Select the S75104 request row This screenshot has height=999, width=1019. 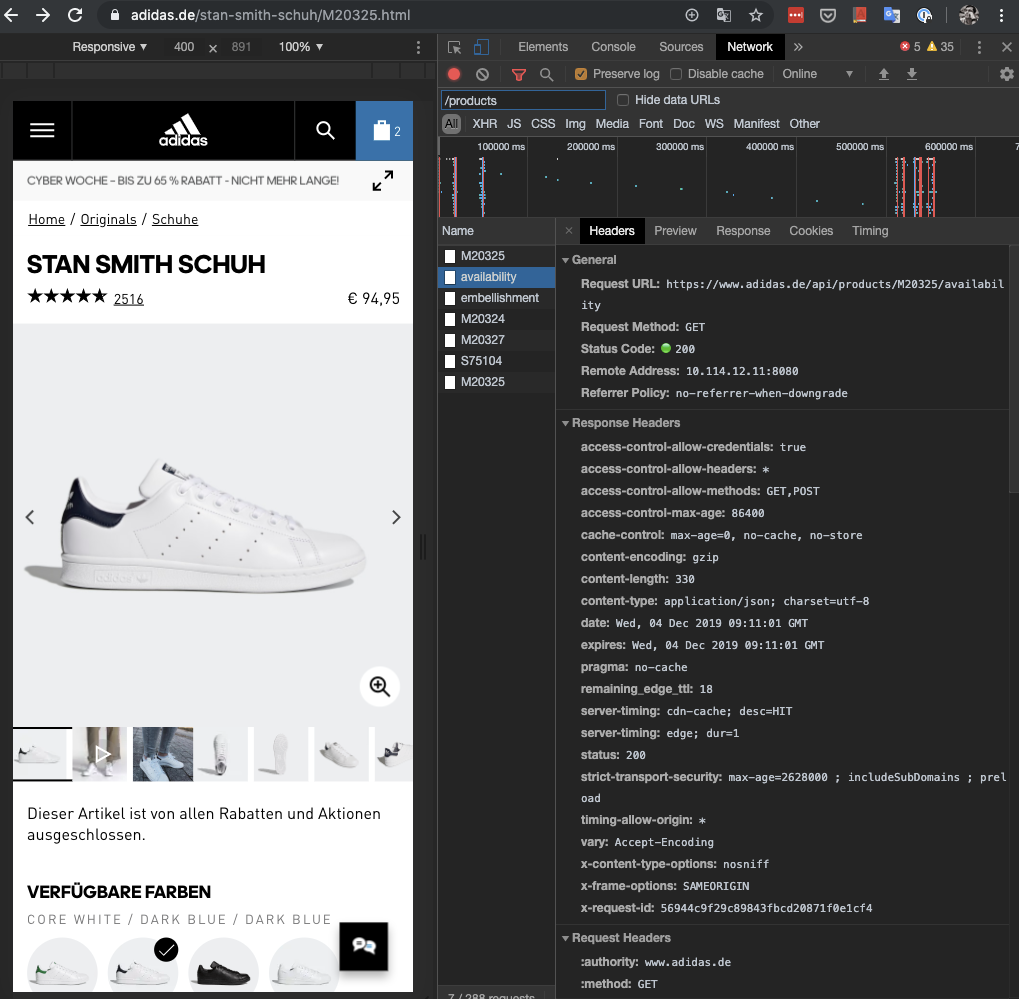497,361
